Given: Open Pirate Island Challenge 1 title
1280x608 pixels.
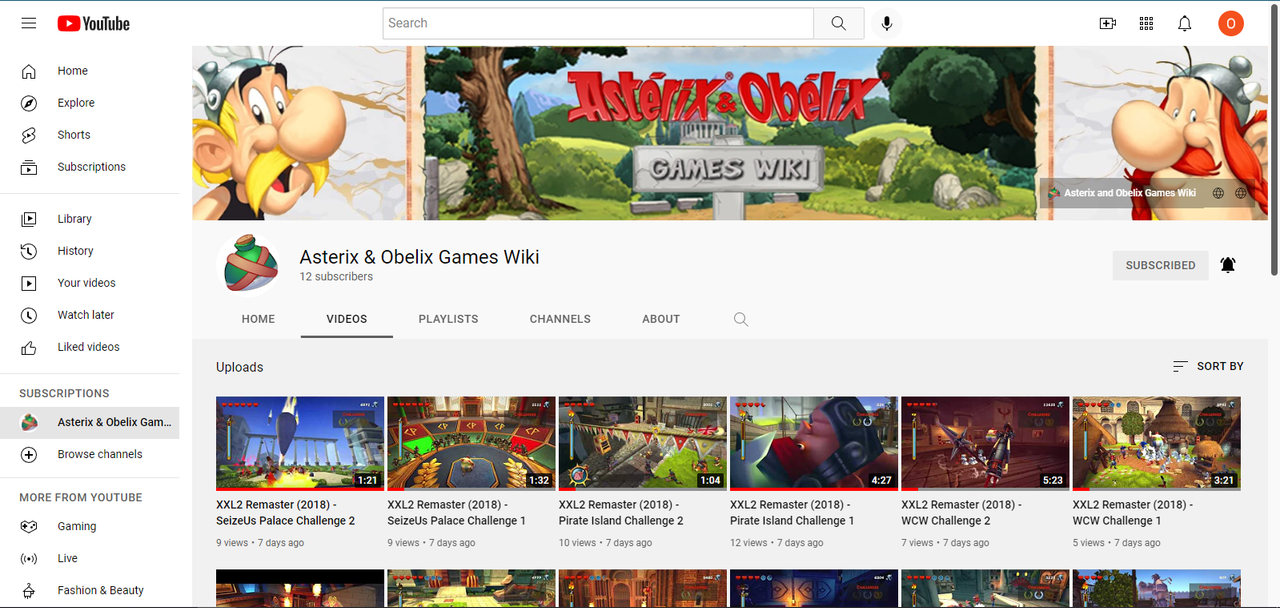Looking at the screenshot, I should click(x=793, y=513).
